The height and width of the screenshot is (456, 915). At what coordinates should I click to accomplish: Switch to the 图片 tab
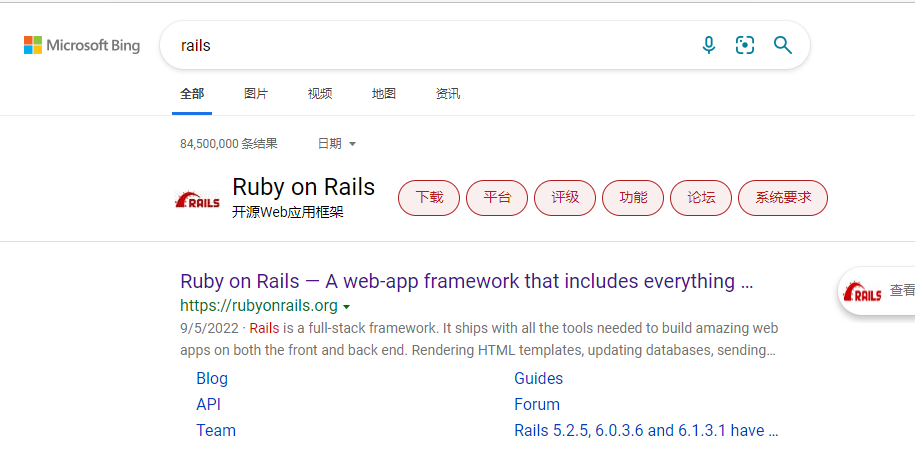[256, 93]
